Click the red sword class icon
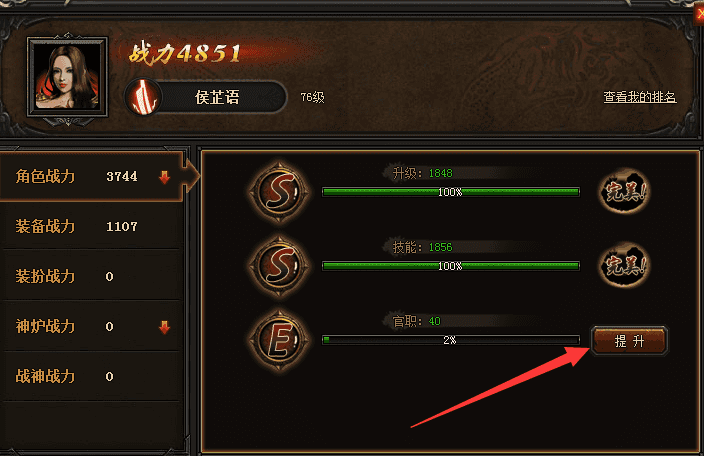704x456 pixels. pyautogui.click(x=143, y=97)
